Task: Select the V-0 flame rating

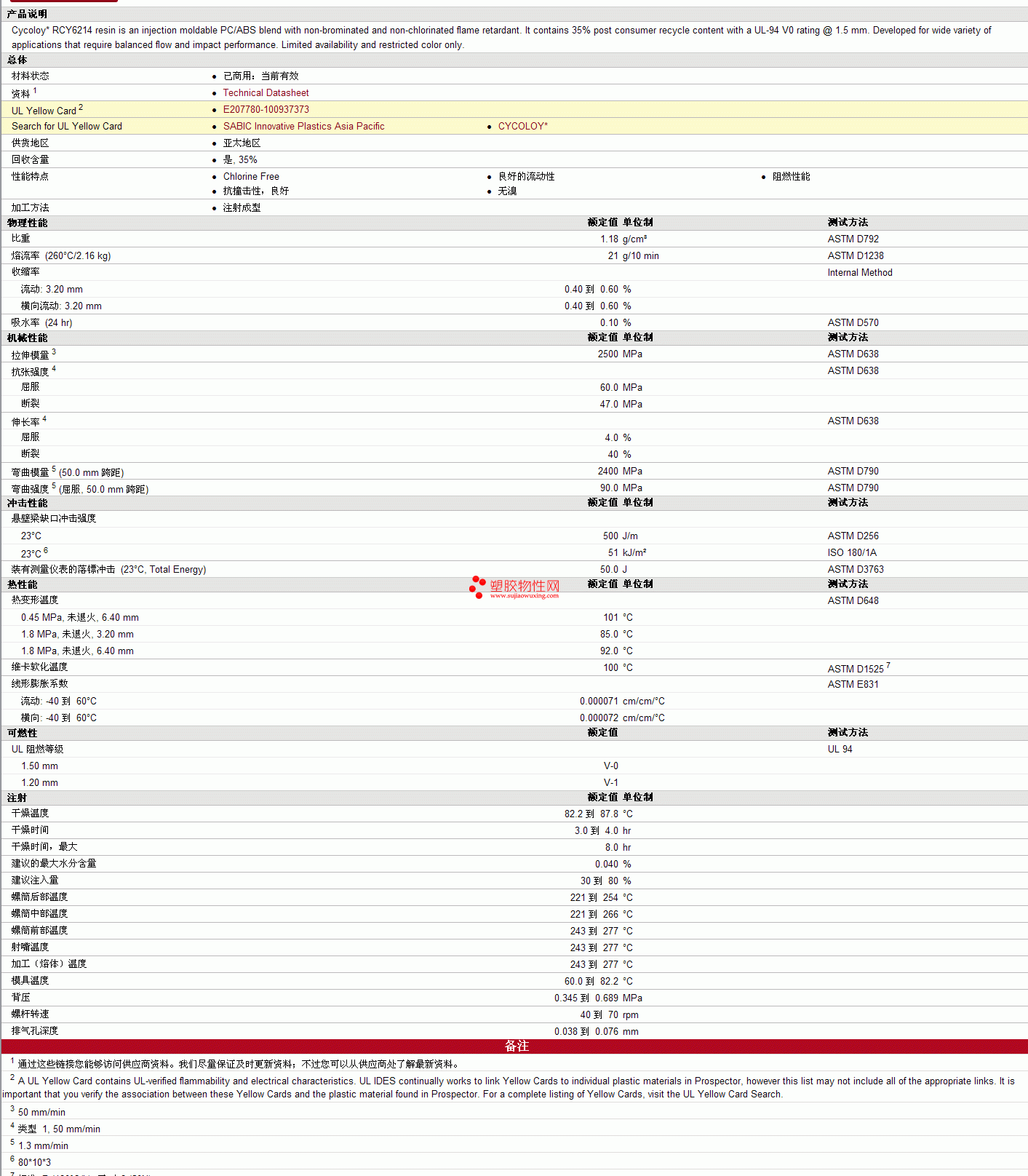Action: point(611,766)
